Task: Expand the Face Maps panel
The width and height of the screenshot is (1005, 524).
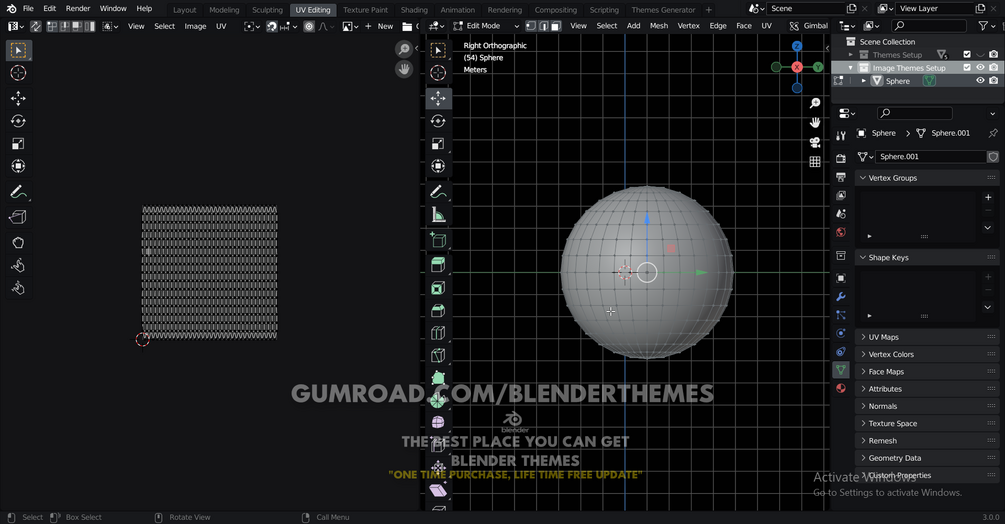Action: pos(927,372)
